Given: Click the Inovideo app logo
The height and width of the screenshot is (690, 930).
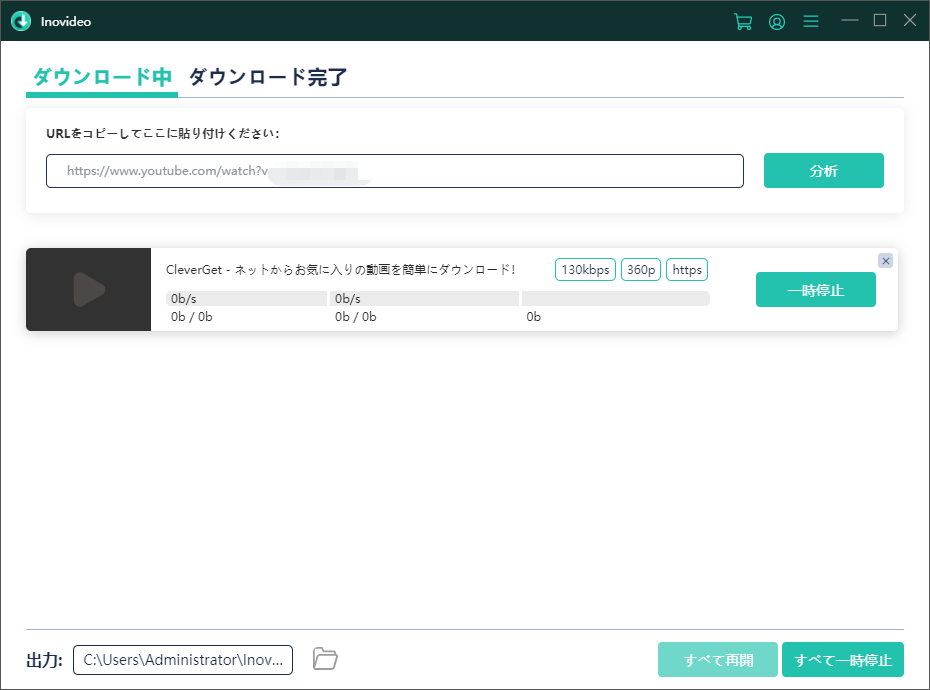Looking at the screenshot, I should click(x=21, y=21).
